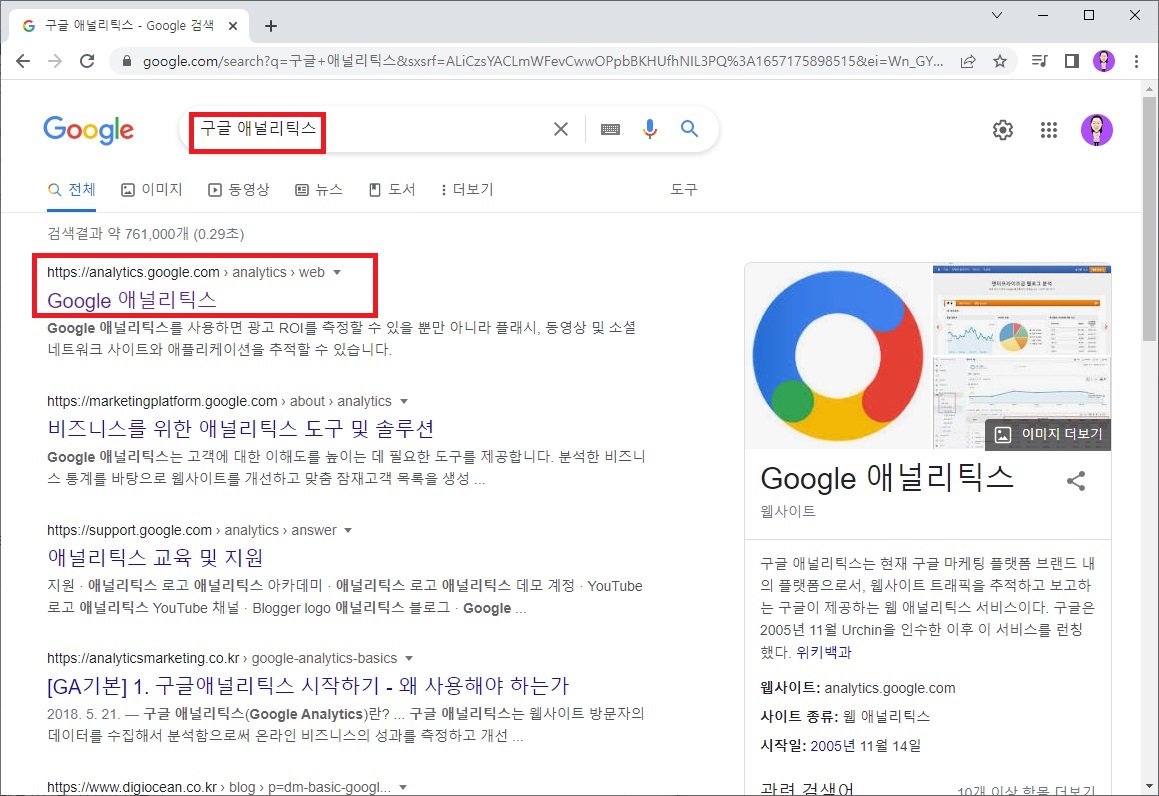Go to Google home via logo
1159x796 pixels.
(89, 130)
